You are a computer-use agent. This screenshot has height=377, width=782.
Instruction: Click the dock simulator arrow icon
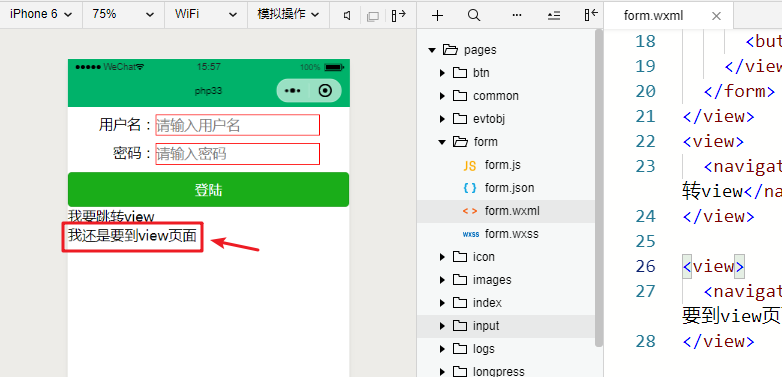(x=398, y=16)
